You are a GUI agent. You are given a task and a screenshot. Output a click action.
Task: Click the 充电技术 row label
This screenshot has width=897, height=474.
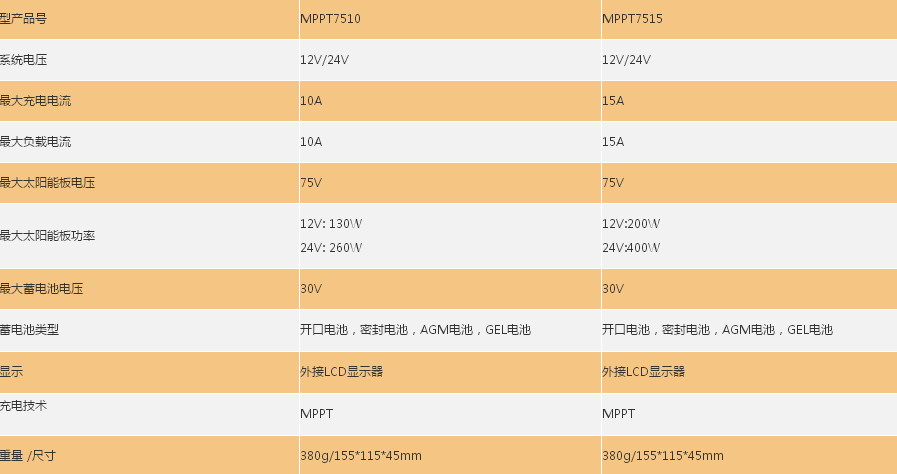coord(24,406)
